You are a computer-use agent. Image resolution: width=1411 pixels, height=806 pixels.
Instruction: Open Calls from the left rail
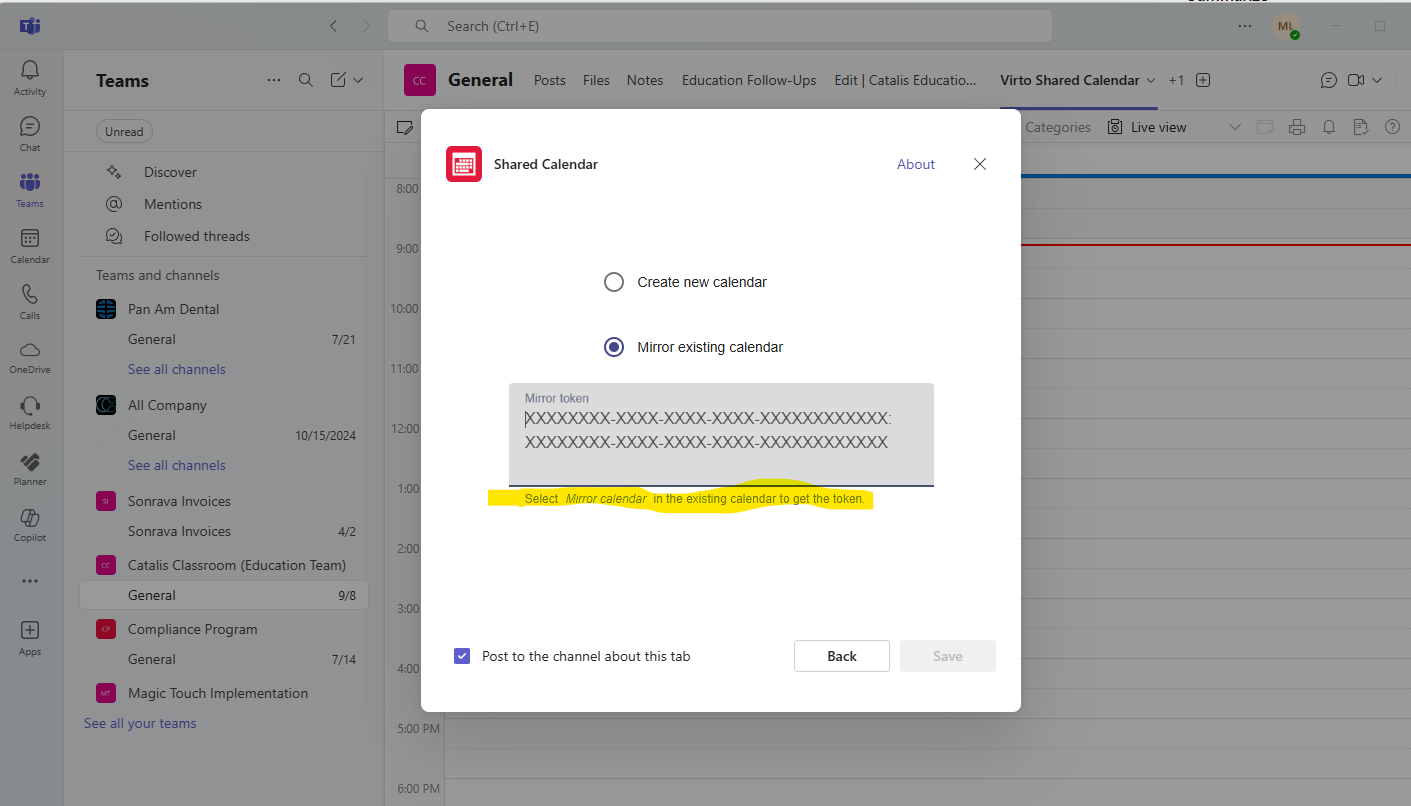coord(30,301)
